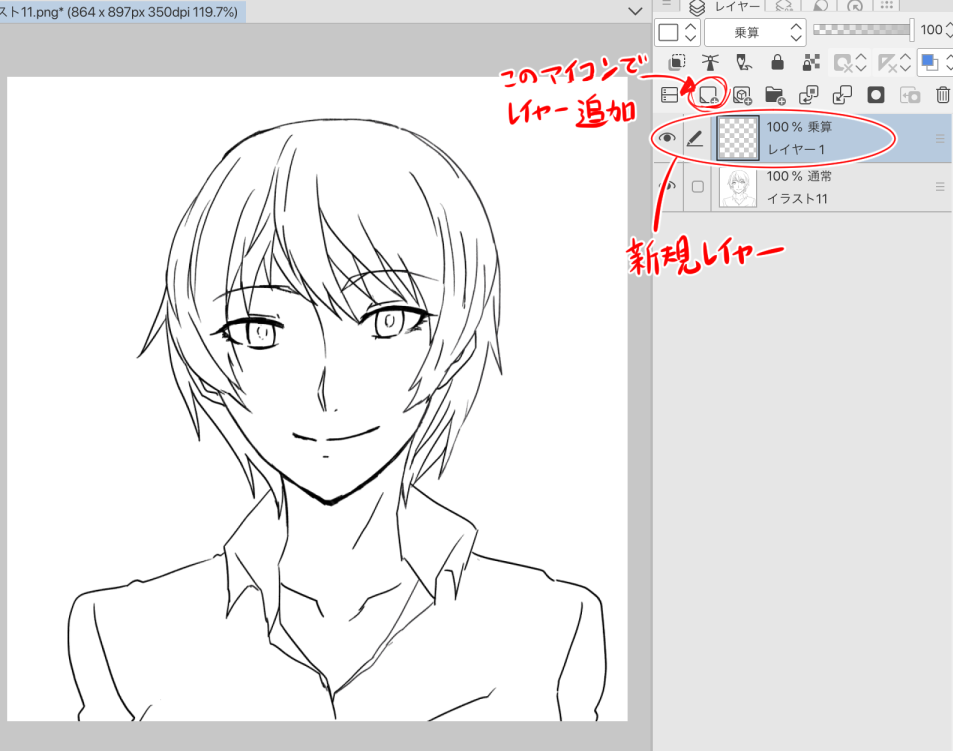Screen dimensions: 953x751
Task: Toggle the lock layer padlock
Action: [x=777, y=62]
